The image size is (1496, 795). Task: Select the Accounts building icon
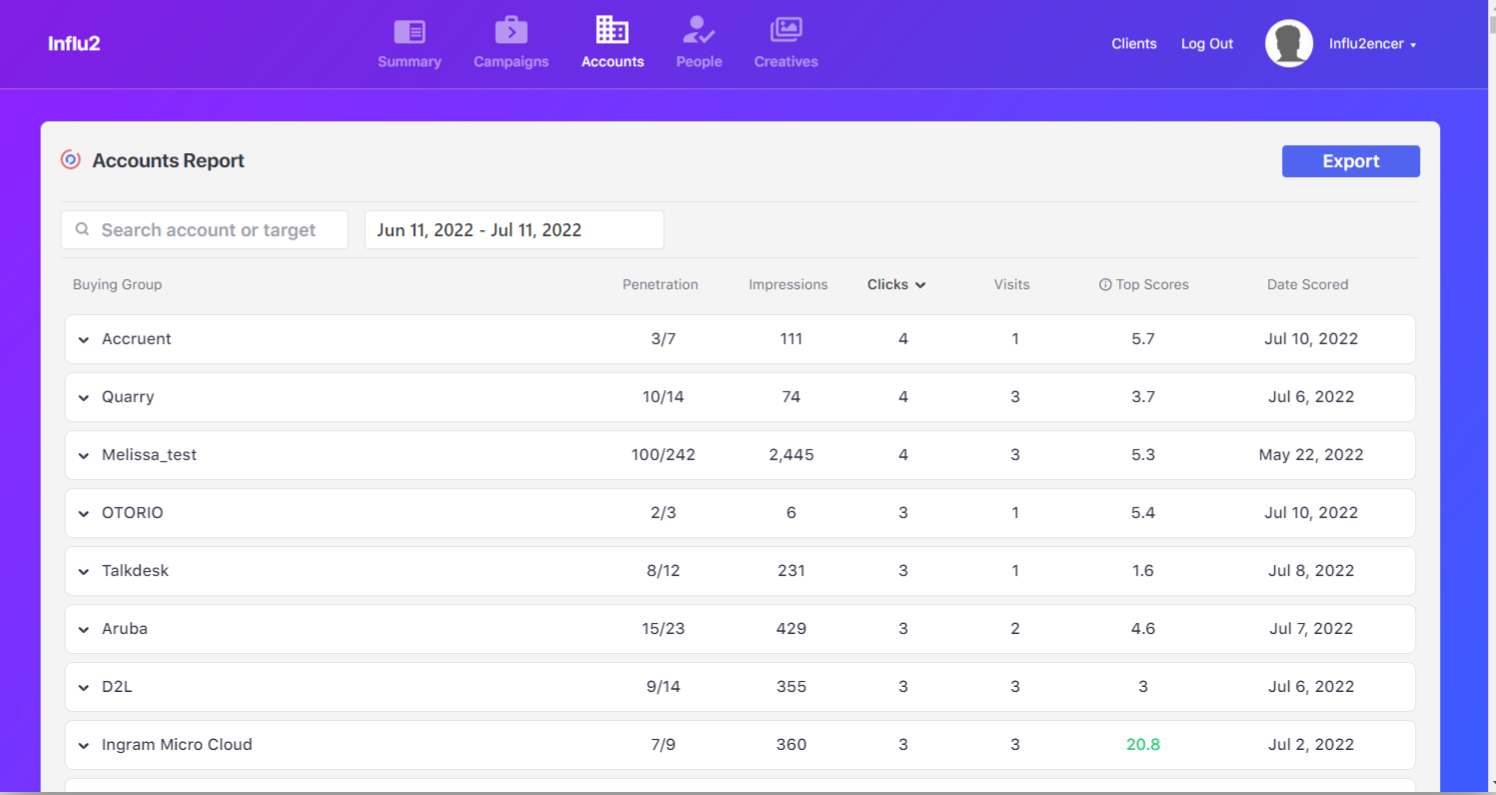point(612,30)
